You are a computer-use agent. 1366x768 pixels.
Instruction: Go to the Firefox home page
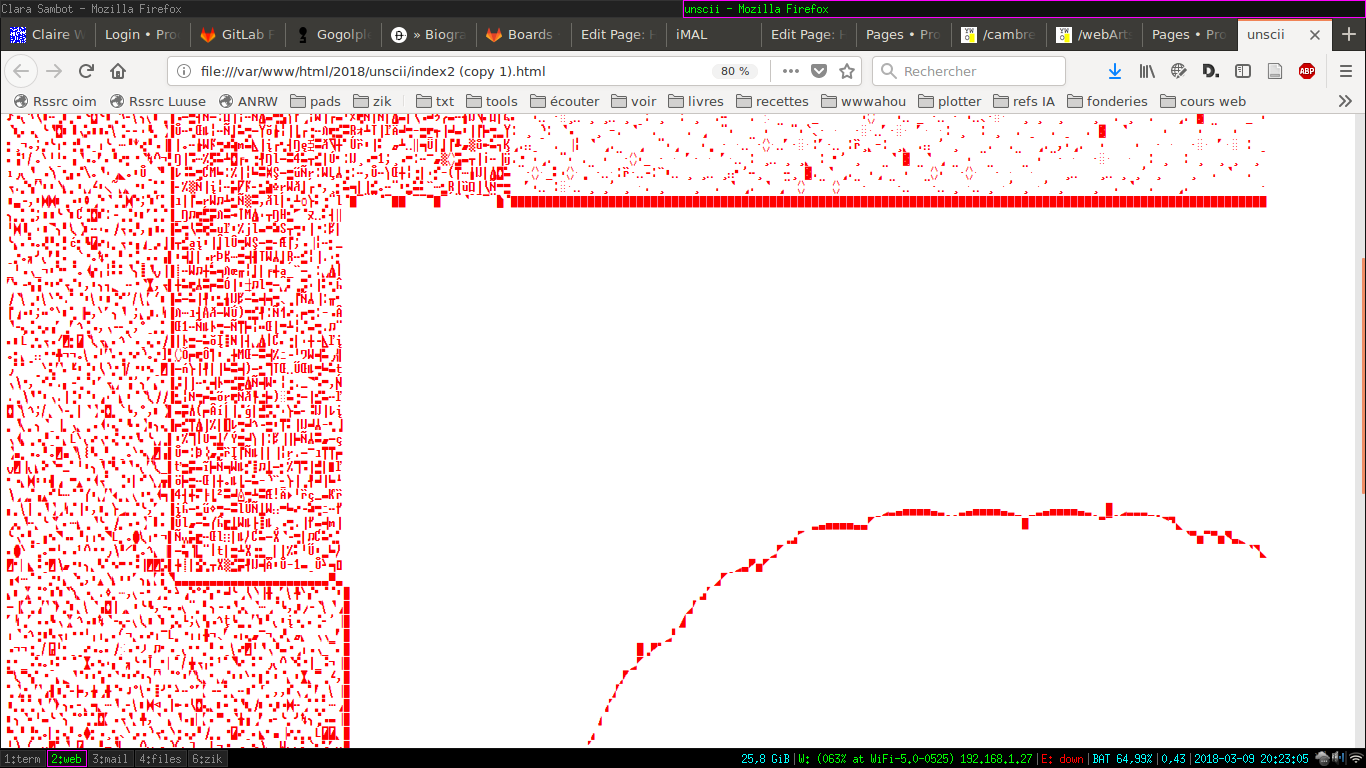point(118,71)
